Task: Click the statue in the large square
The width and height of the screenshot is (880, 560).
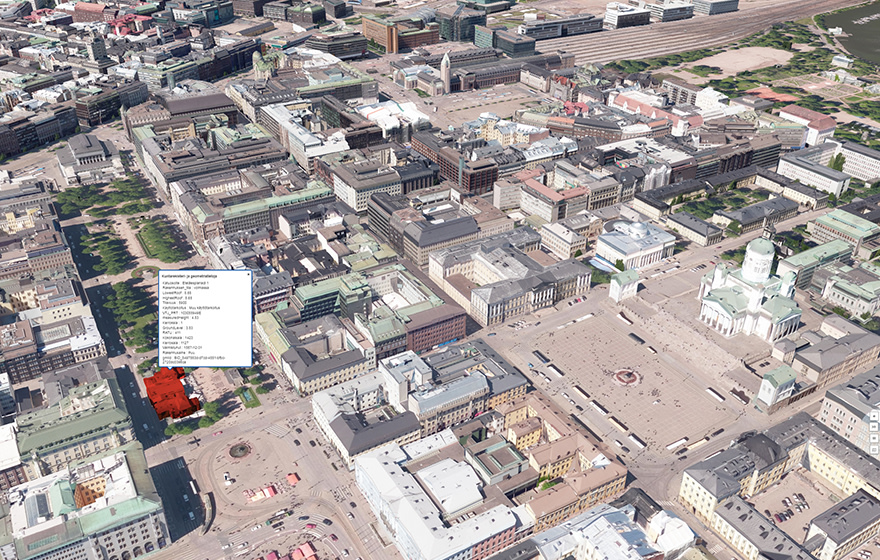Action: [x=626, y=377]
